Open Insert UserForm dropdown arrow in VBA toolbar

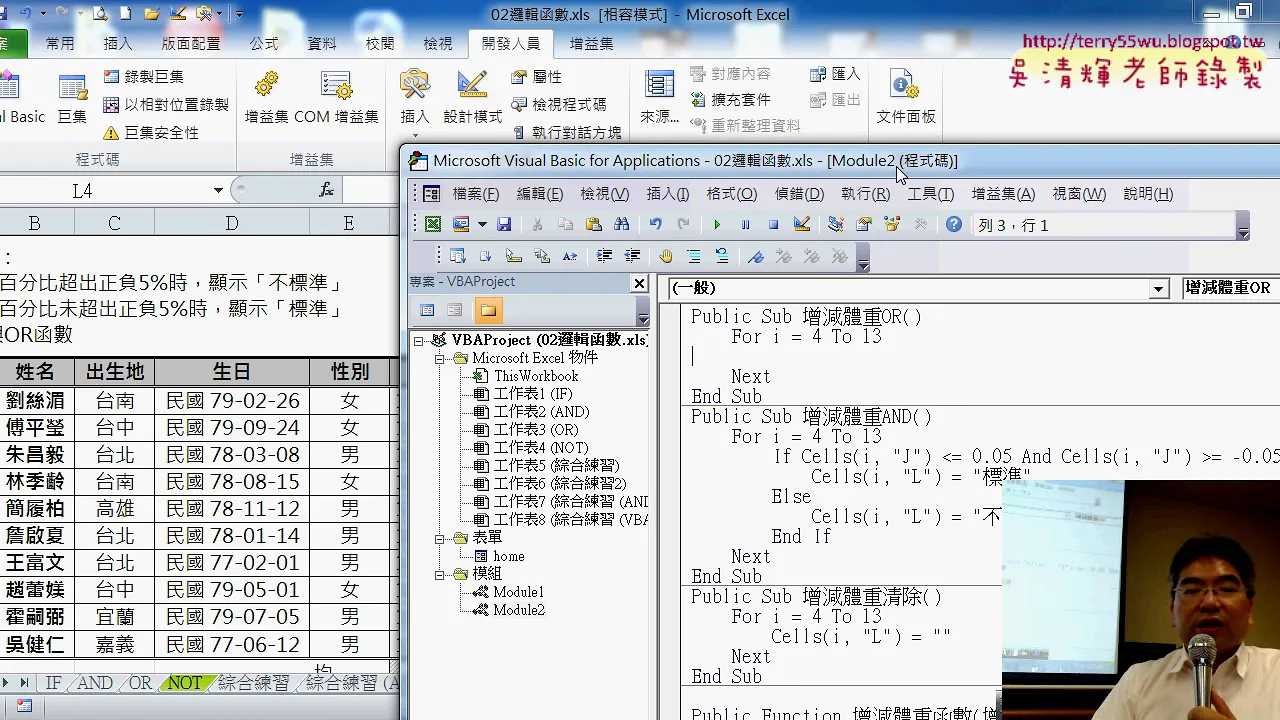click(482, 225)
